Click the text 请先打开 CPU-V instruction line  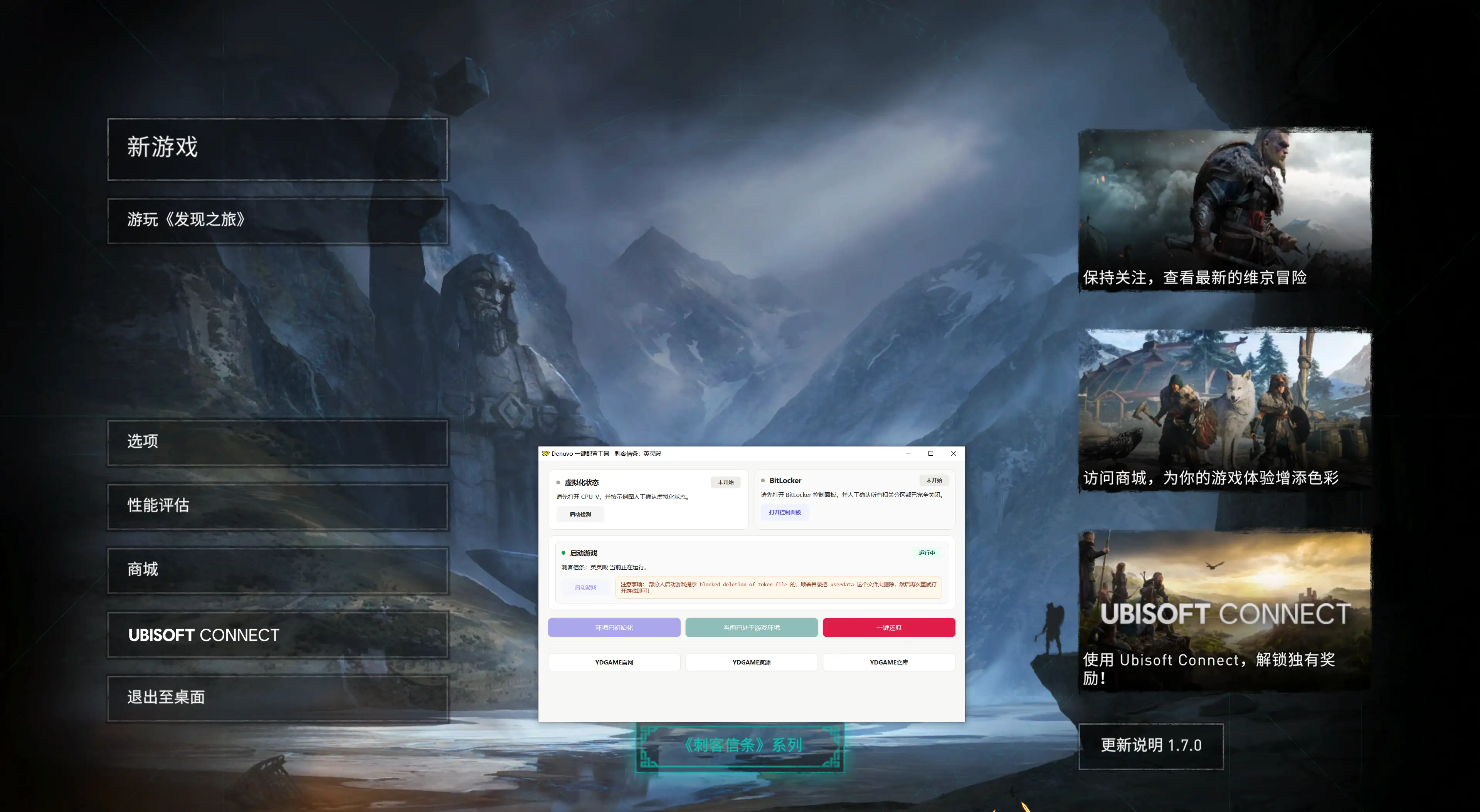[x=623, y=497]
